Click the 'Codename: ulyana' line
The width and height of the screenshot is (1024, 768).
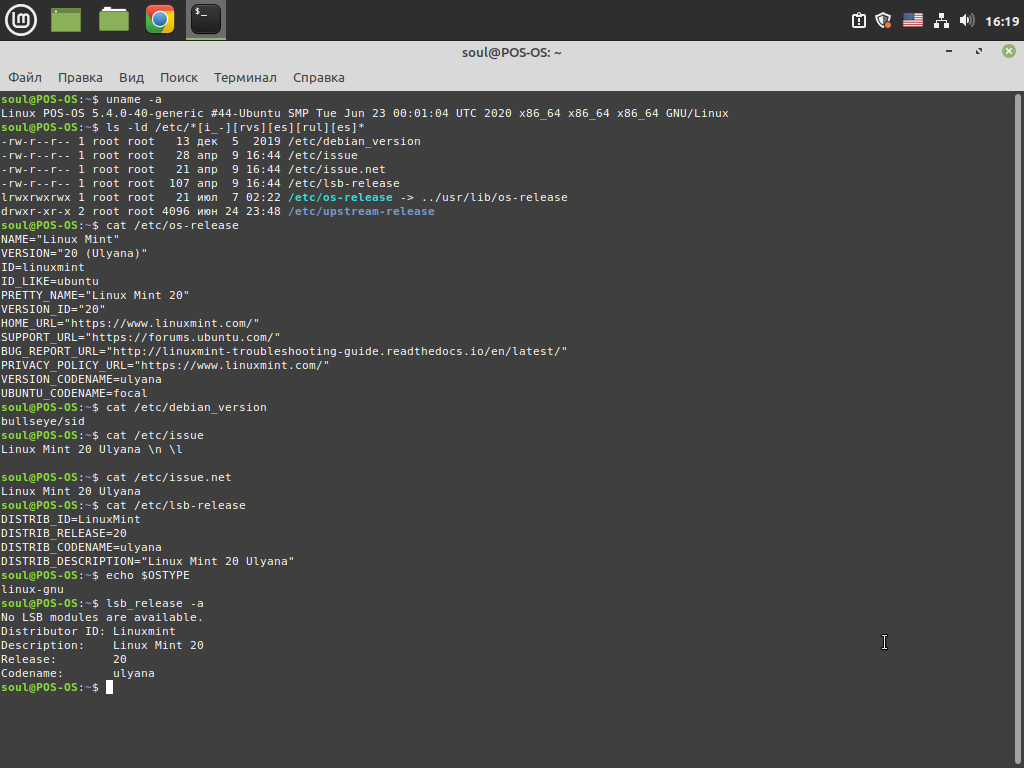tap(78, 674)
